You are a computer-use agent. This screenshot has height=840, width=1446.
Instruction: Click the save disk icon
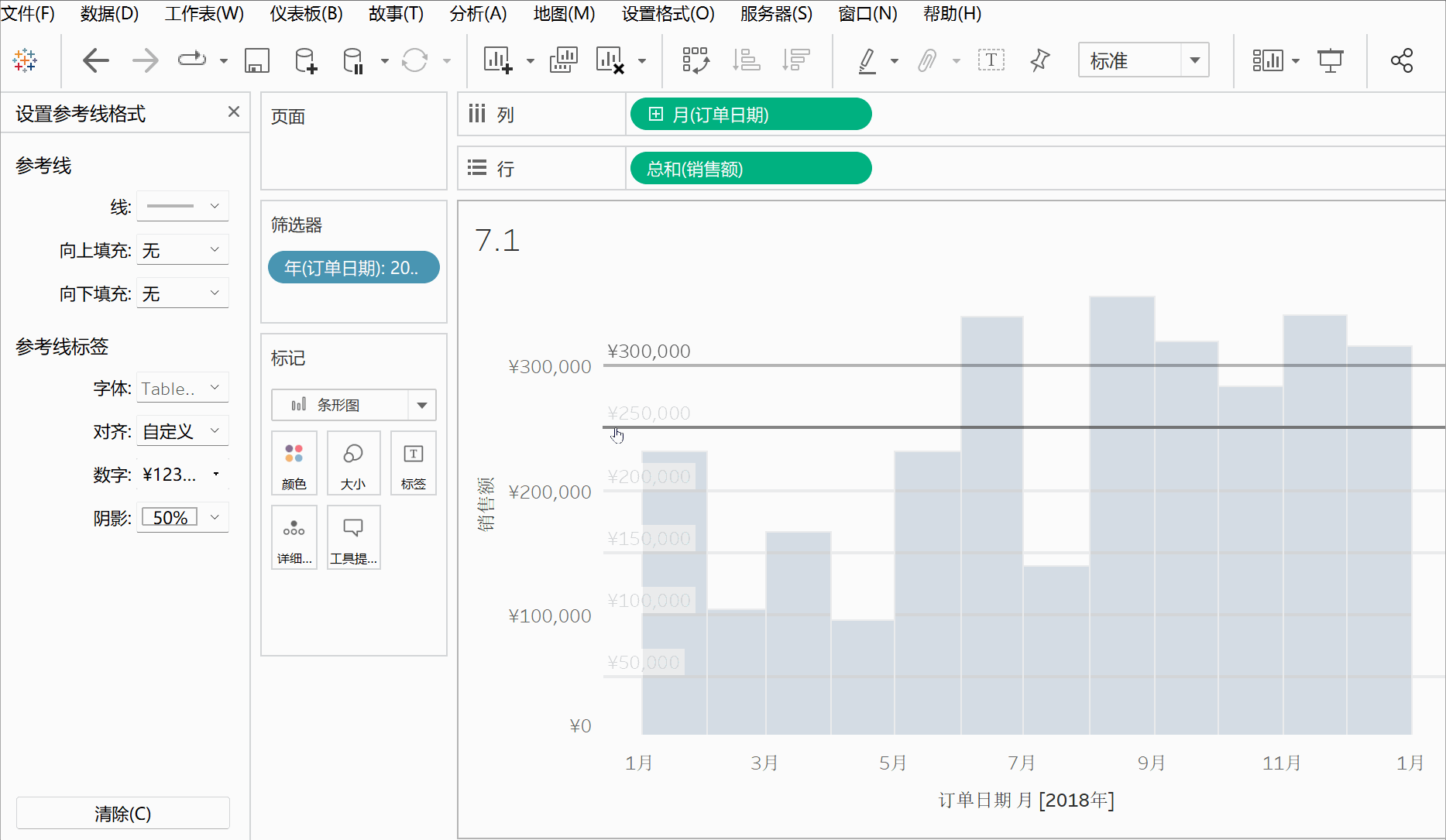pos(257,60)
